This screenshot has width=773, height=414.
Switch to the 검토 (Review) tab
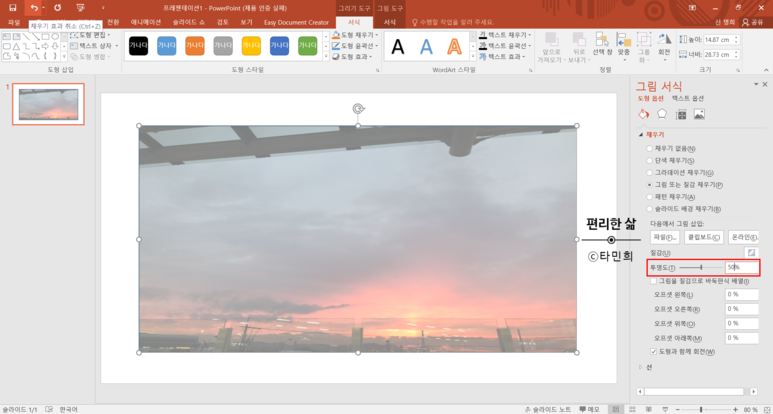[x=223, y=22]
